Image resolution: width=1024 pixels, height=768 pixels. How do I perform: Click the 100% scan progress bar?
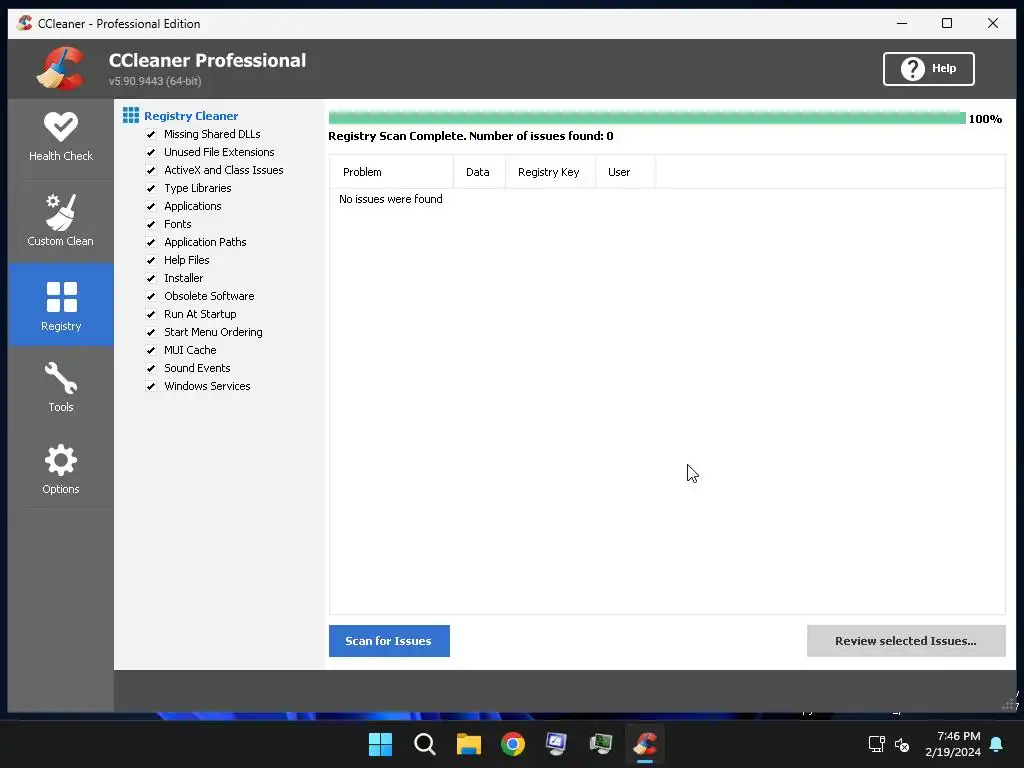pyautogui.click(x=647, y=118)
